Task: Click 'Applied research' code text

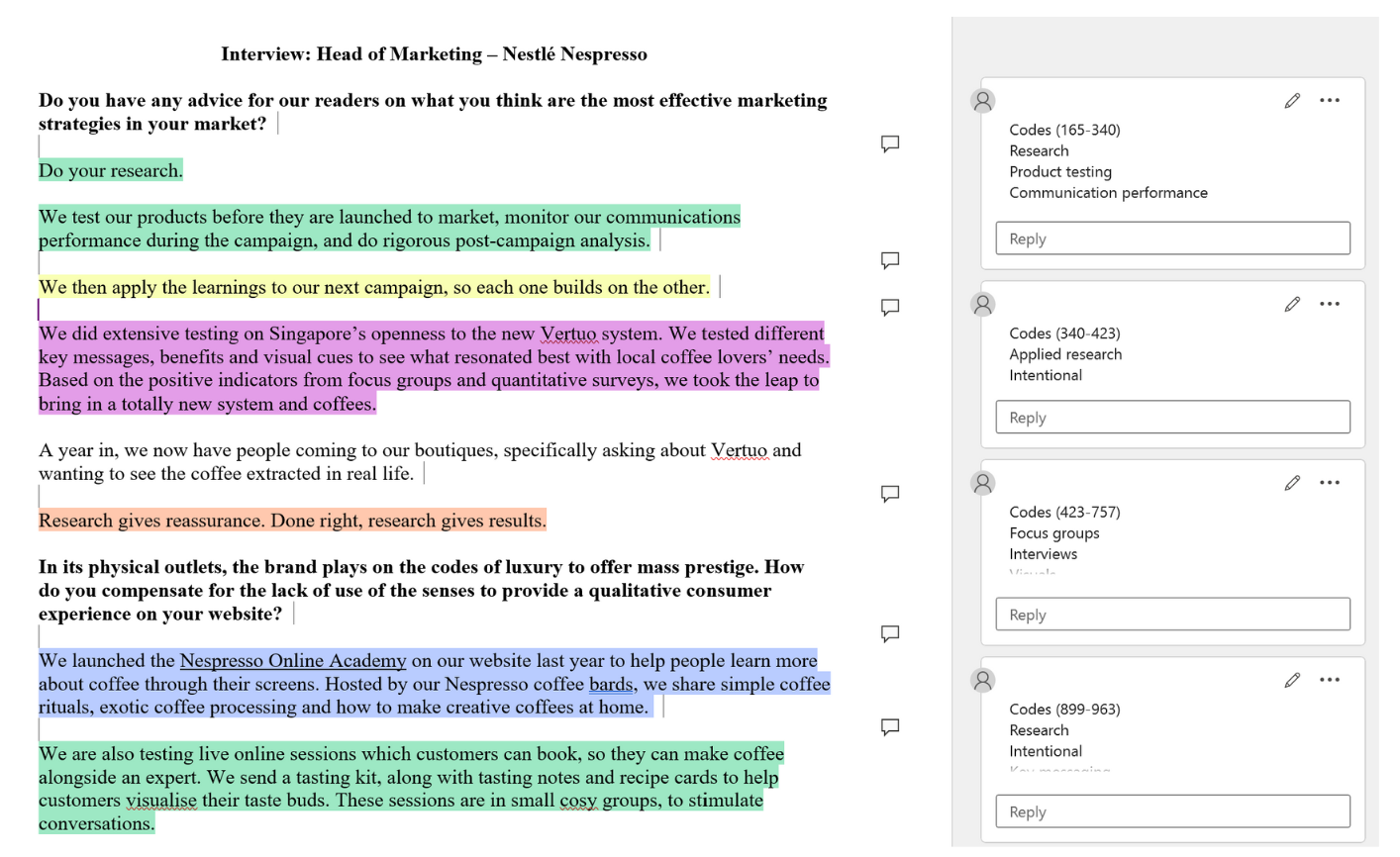Action: click(1065, 354)
